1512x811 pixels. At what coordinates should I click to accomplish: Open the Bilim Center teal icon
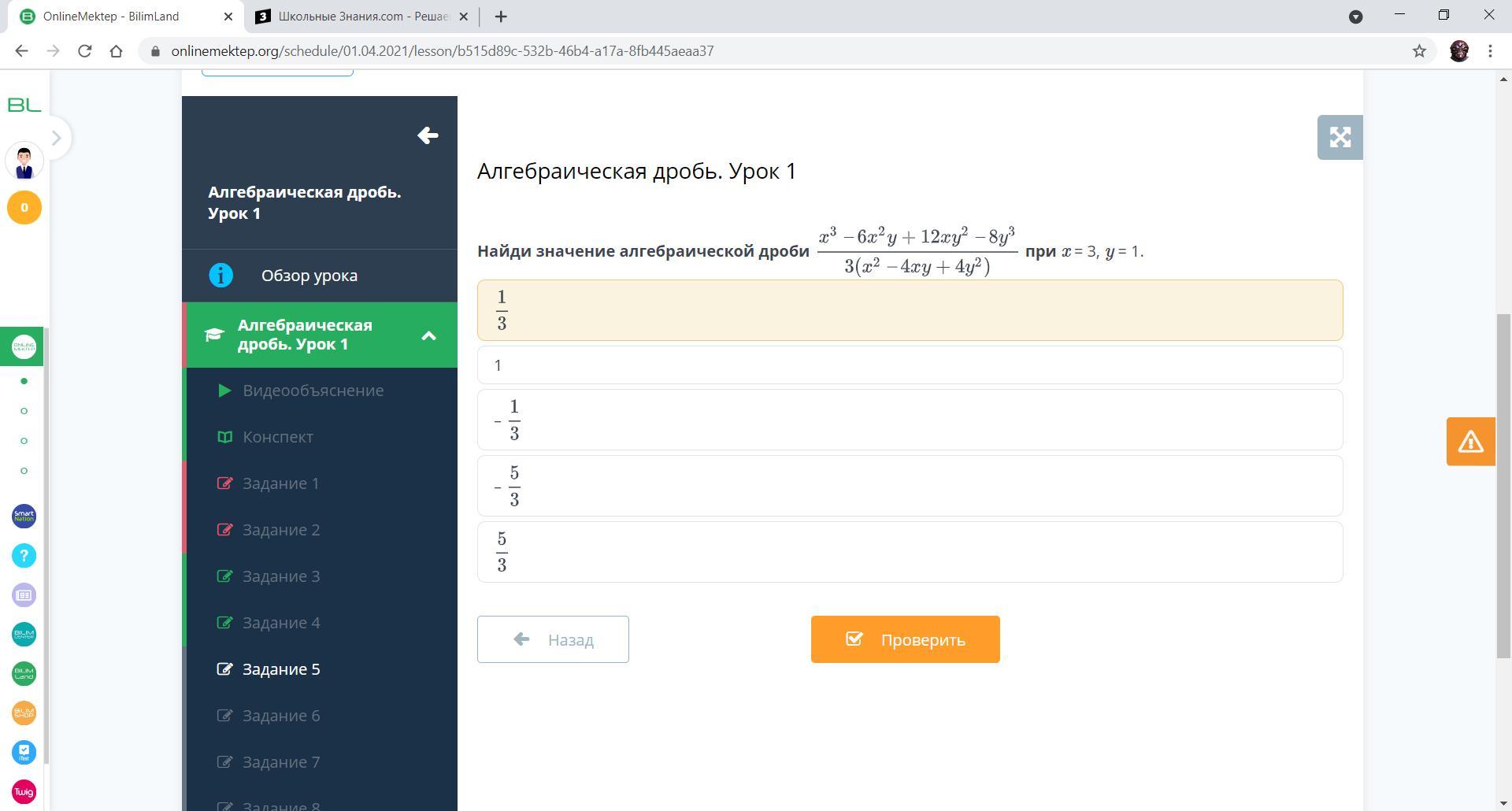point(24,635)
